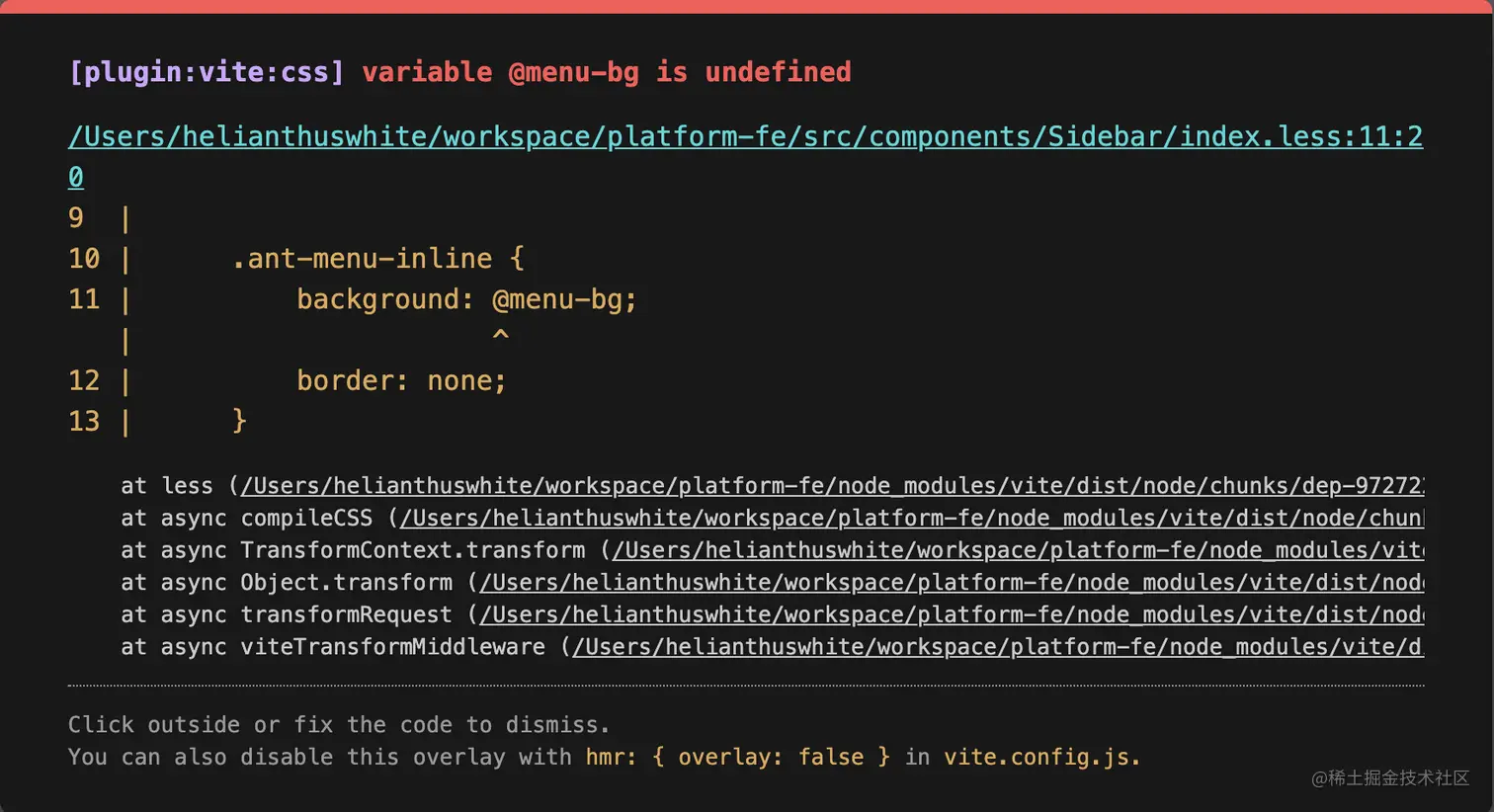Open the compileCSS stack trace link
Viewport: 1494px width, 812px height.
coord(911,518)
